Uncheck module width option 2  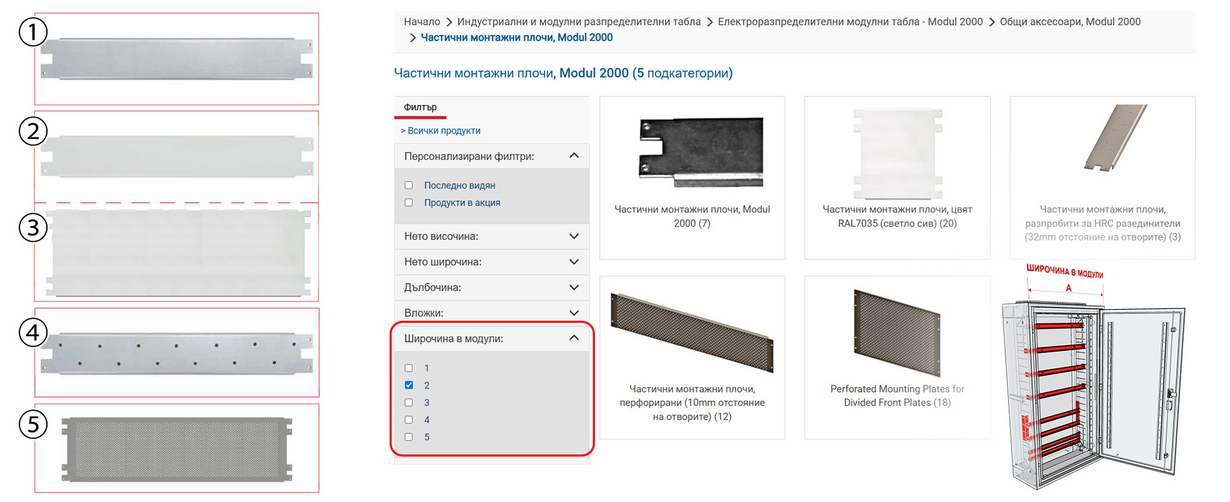(x=409, y=385)
